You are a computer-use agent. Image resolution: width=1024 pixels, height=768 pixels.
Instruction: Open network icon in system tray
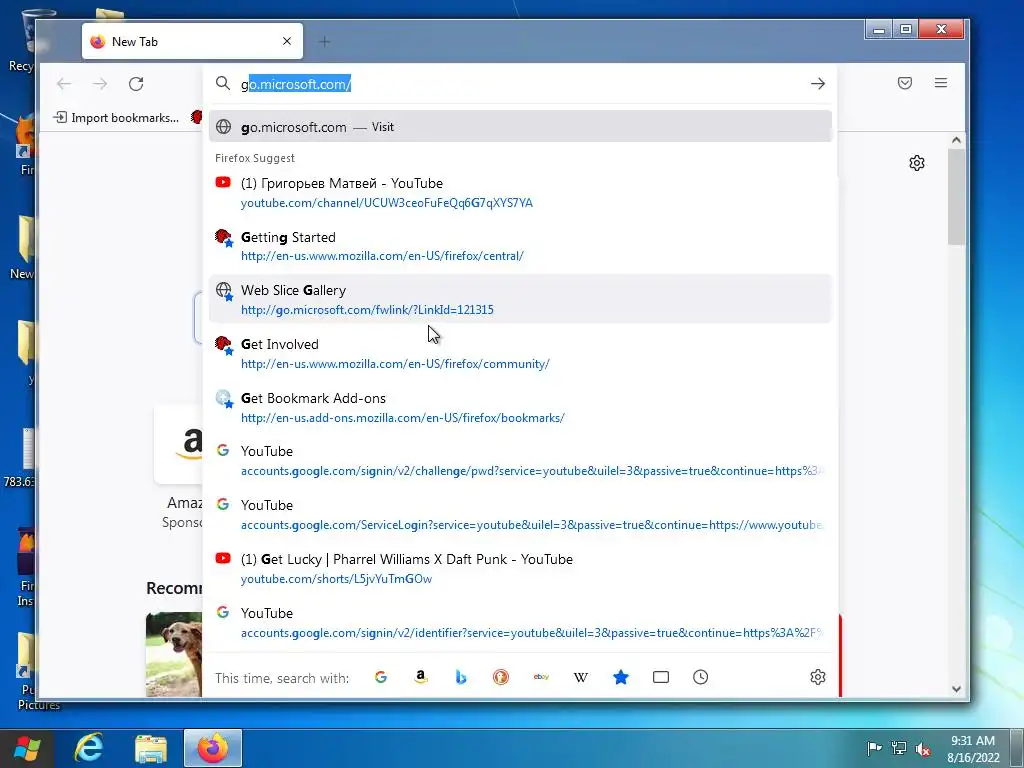[899, 748]
